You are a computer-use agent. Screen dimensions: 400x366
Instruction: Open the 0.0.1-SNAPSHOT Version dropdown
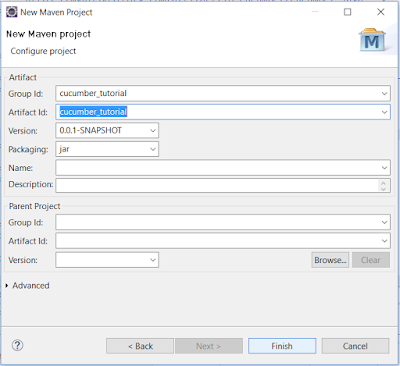coord(107,131)
